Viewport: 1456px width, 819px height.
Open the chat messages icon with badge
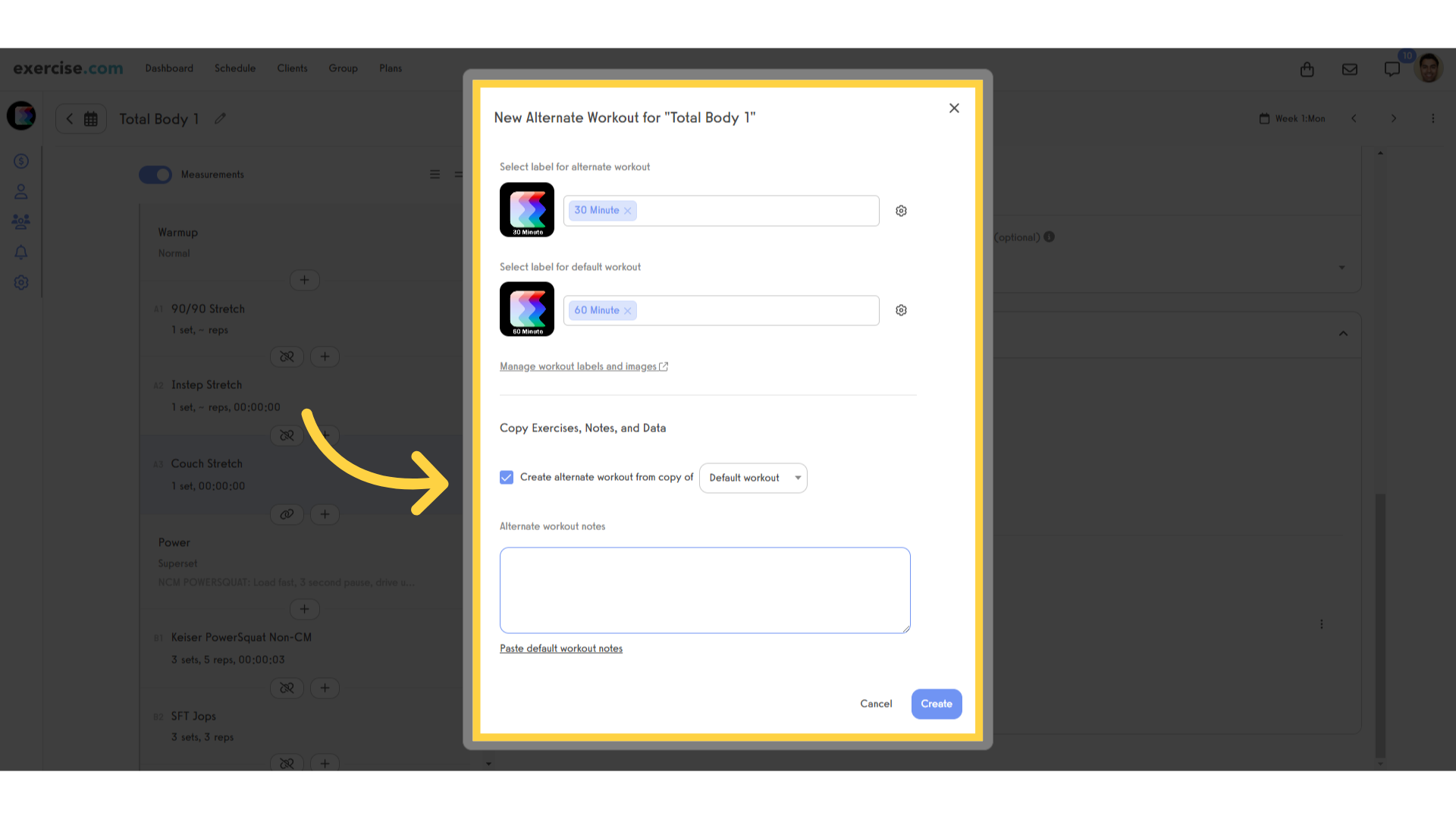coord(1392,69)
